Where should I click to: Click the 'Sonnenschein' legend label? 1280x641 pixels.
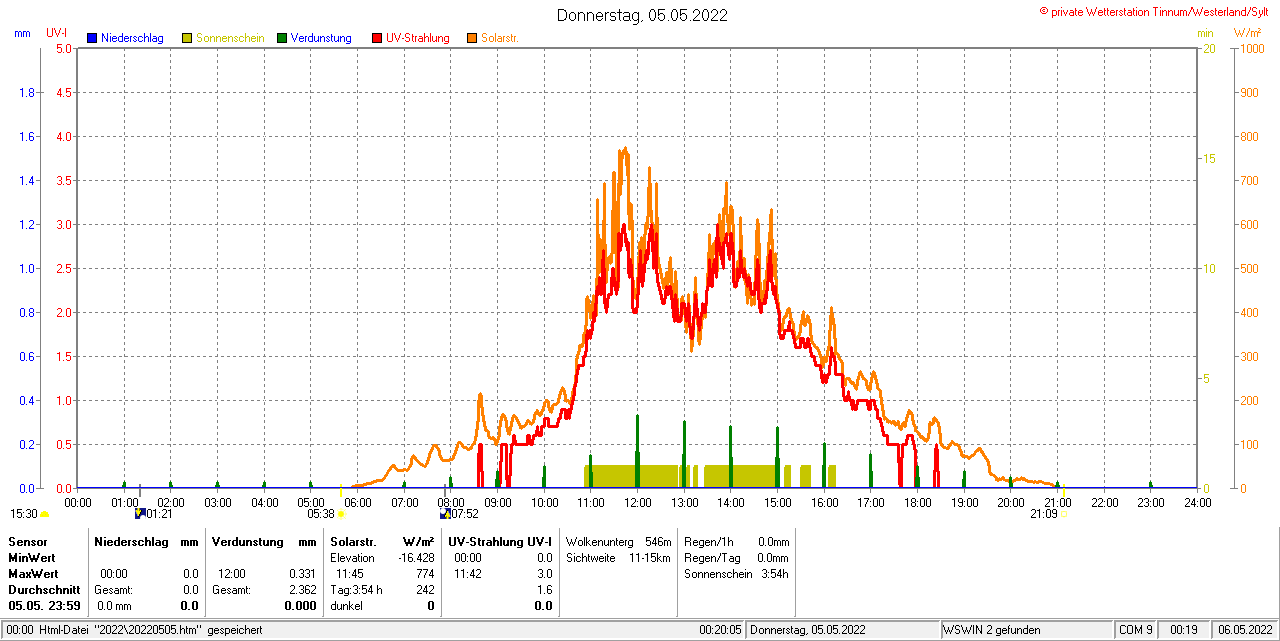[230, 38]
